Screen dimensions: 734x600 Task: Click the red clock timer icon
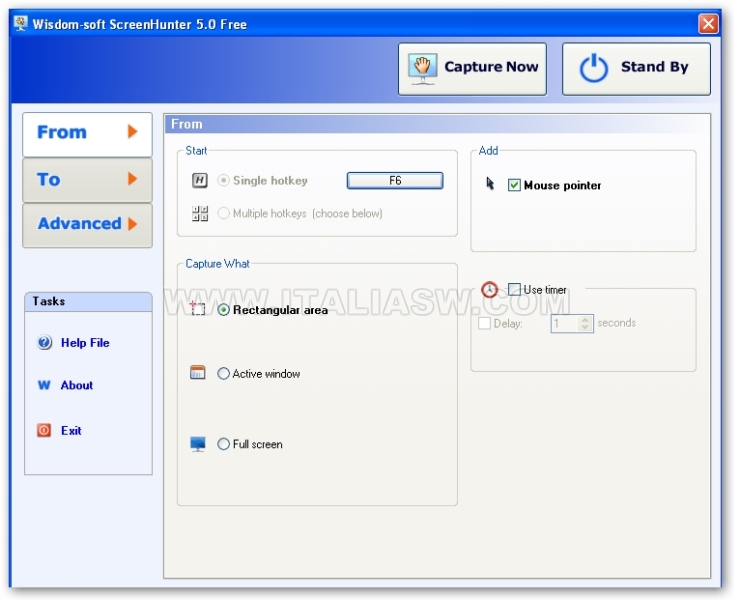coord(490,290)
